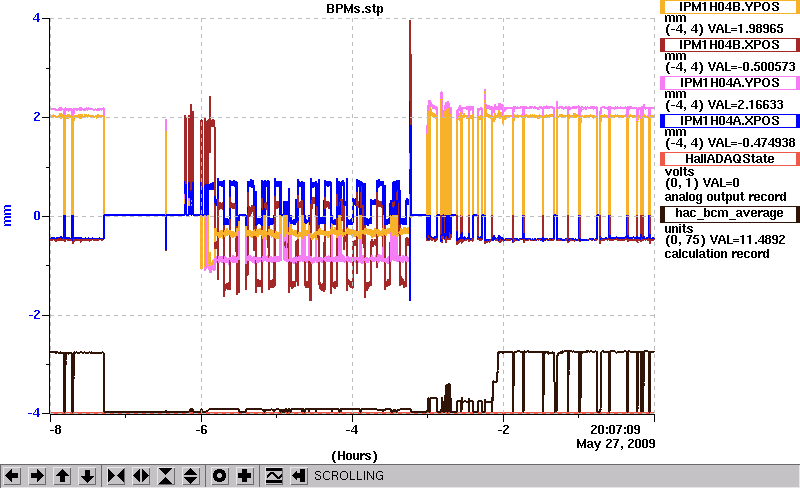The image size is (800, 488).
Task: Click the vertical zoom-in hourglass icon
Action: tap(166, 476)
